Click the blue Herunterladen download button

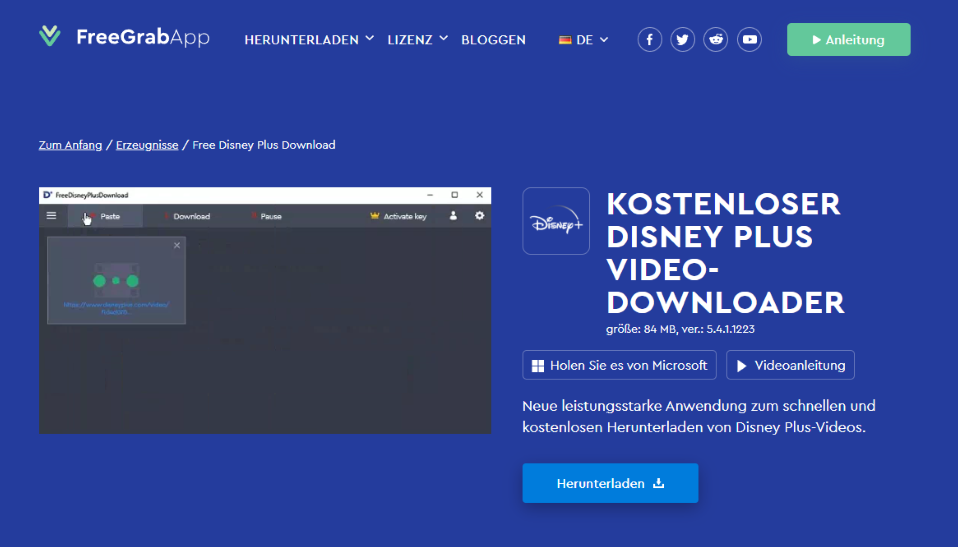[x=610, y=483]
